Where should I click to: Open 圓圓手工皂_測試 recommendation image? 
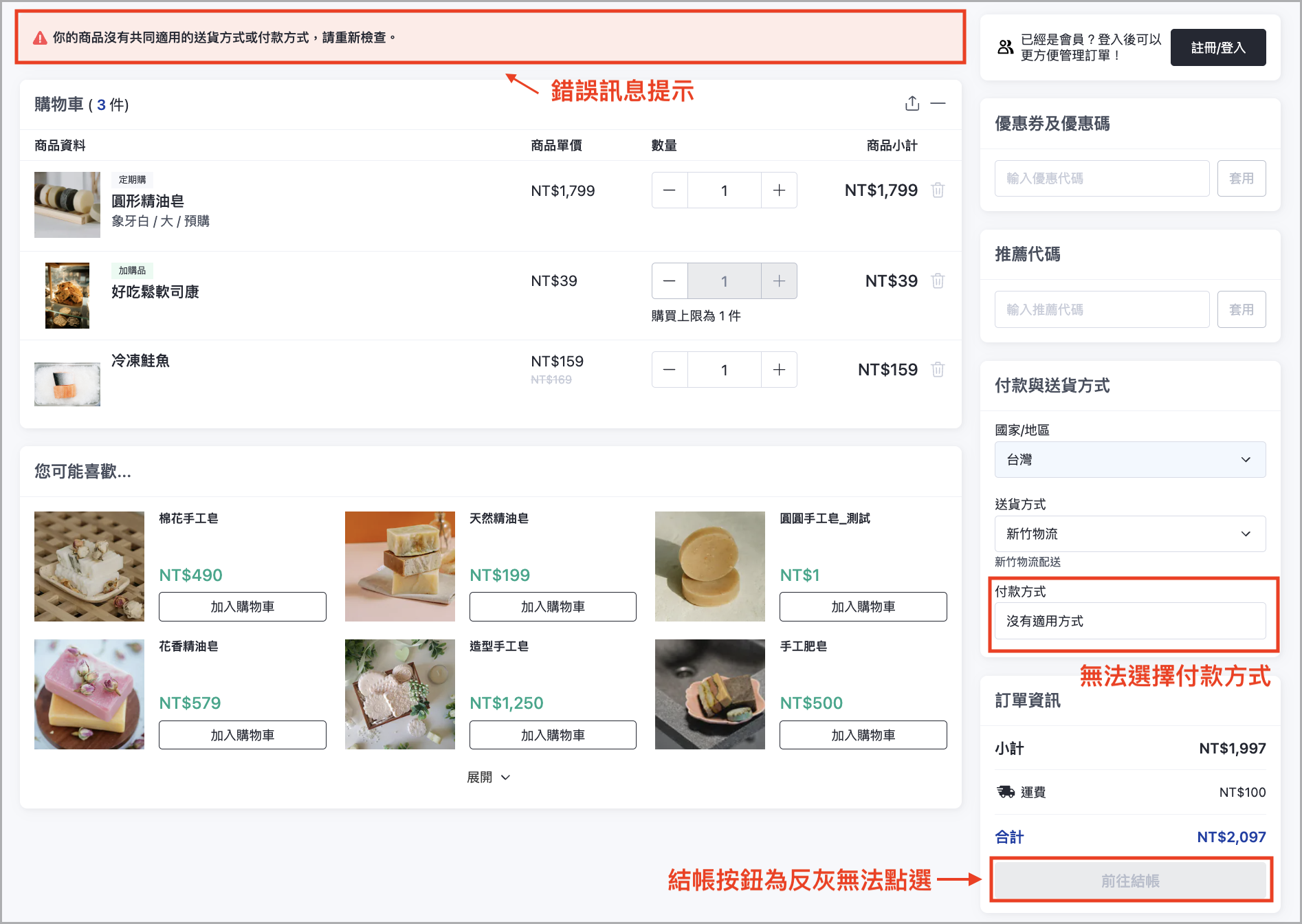[710, 566]
